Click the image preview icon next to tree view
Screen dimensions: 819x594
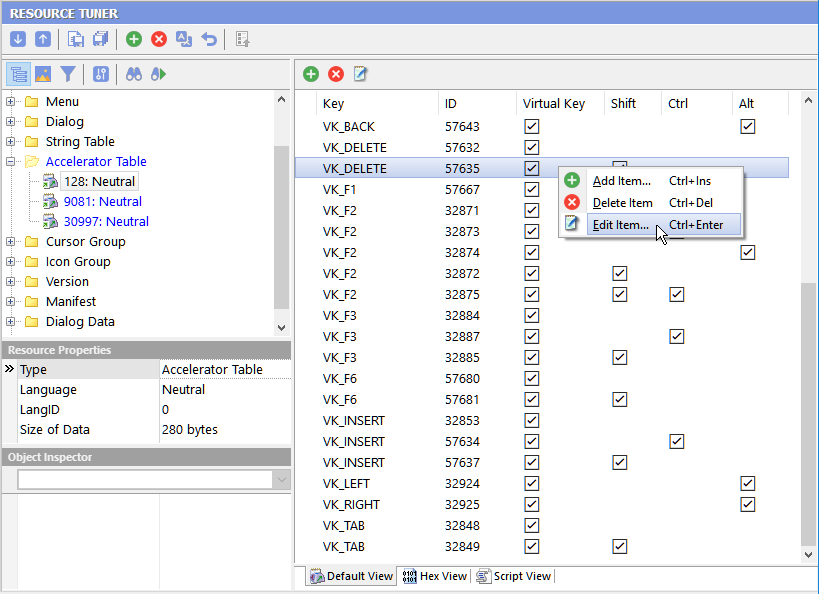(x=42, y=74)
